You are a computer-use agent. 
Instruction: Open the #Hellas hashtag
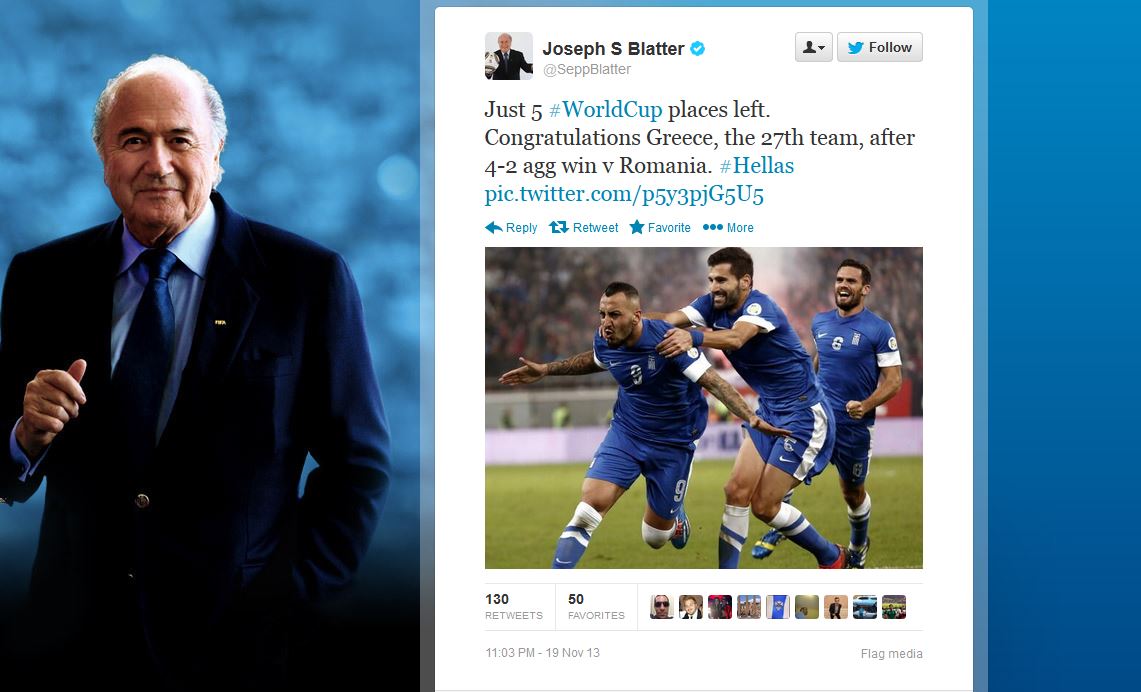(x=757, y=165)
